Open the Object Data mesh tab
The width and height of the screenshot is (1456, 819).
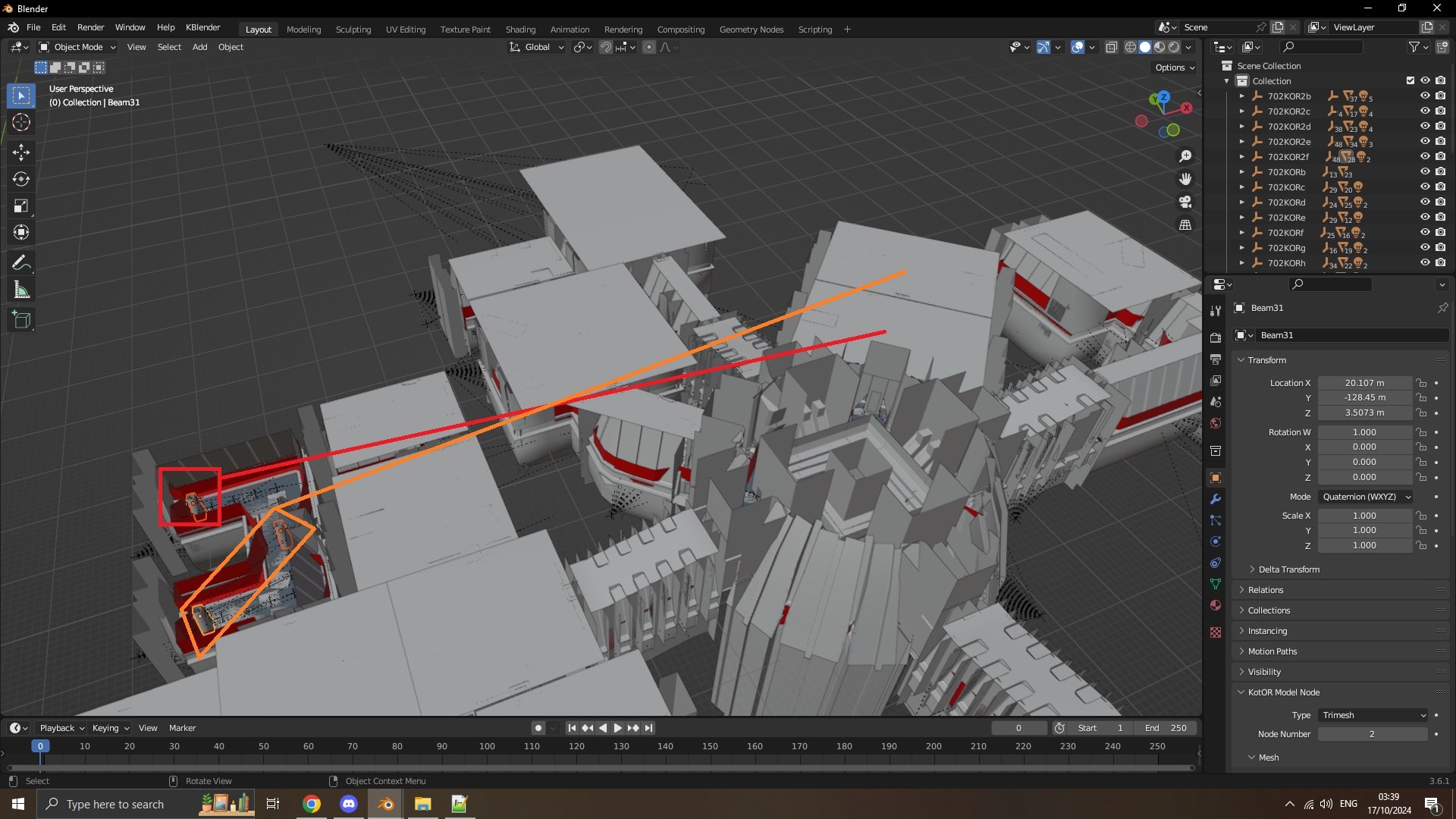point(1216,584)
